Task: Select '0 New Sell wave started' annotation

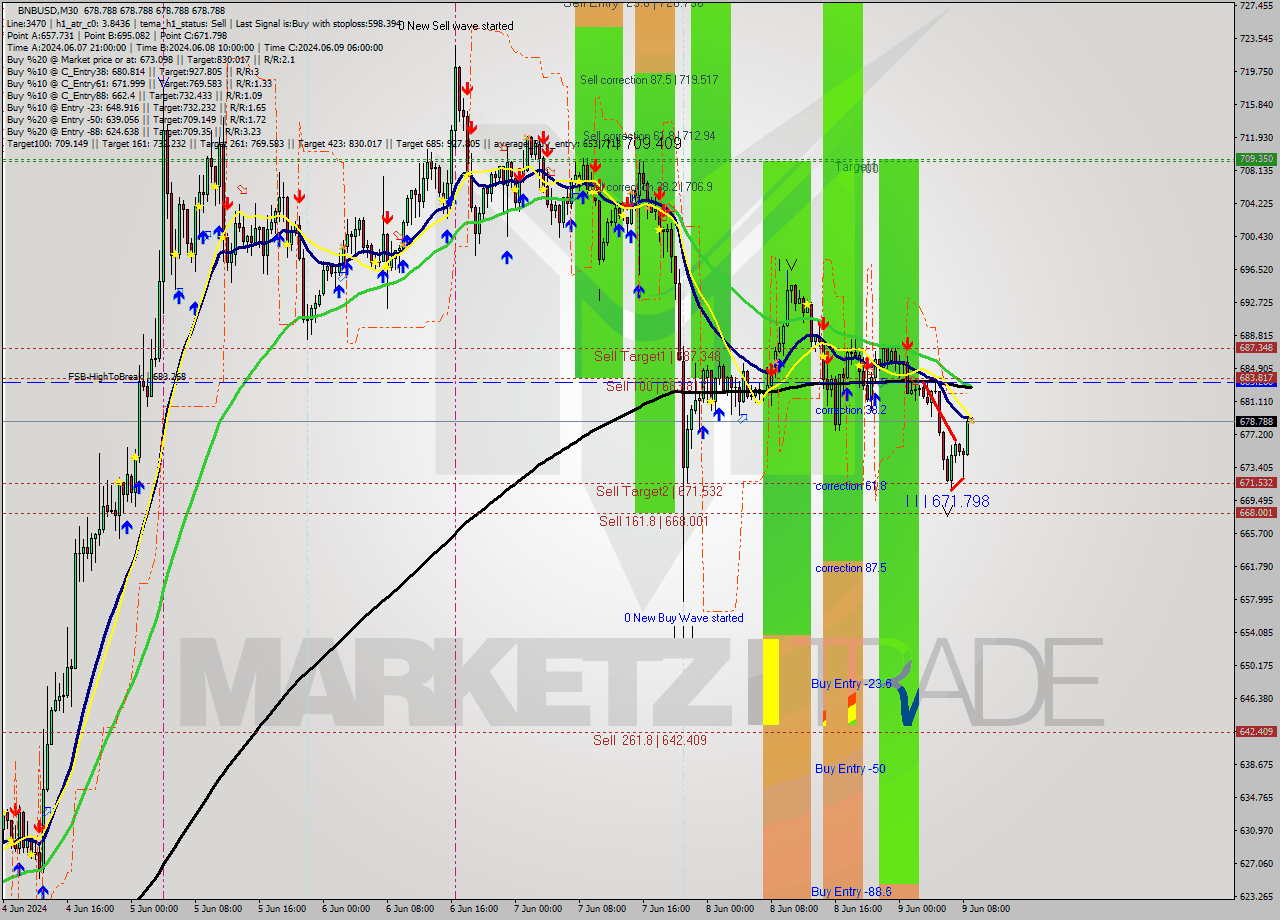Action: point(456,26)
